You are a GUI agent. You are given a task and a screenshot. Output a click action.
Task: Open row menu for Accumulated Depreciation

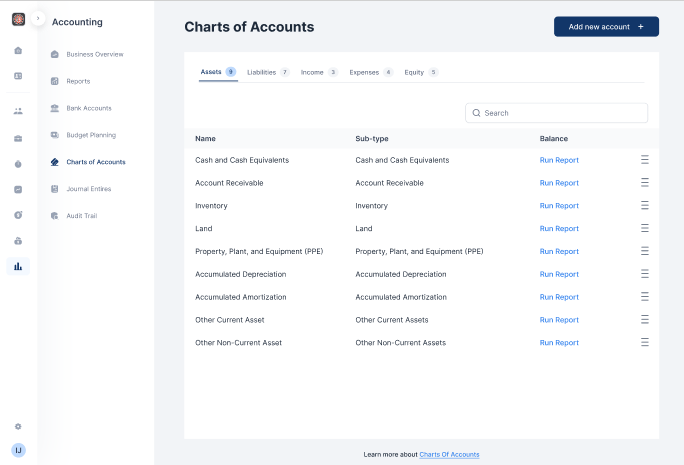click(x=645, y=274)
